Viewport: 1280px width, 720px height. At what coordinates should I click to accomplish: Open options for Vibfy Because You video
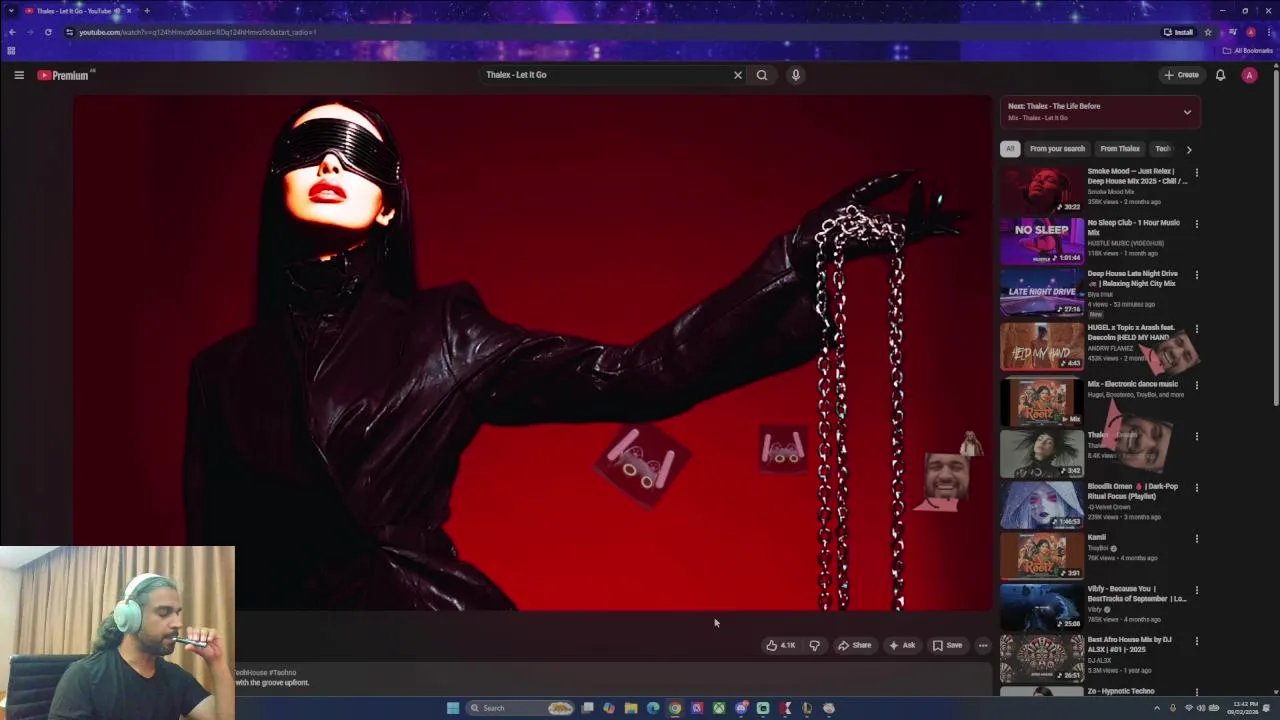(1196, 591)
